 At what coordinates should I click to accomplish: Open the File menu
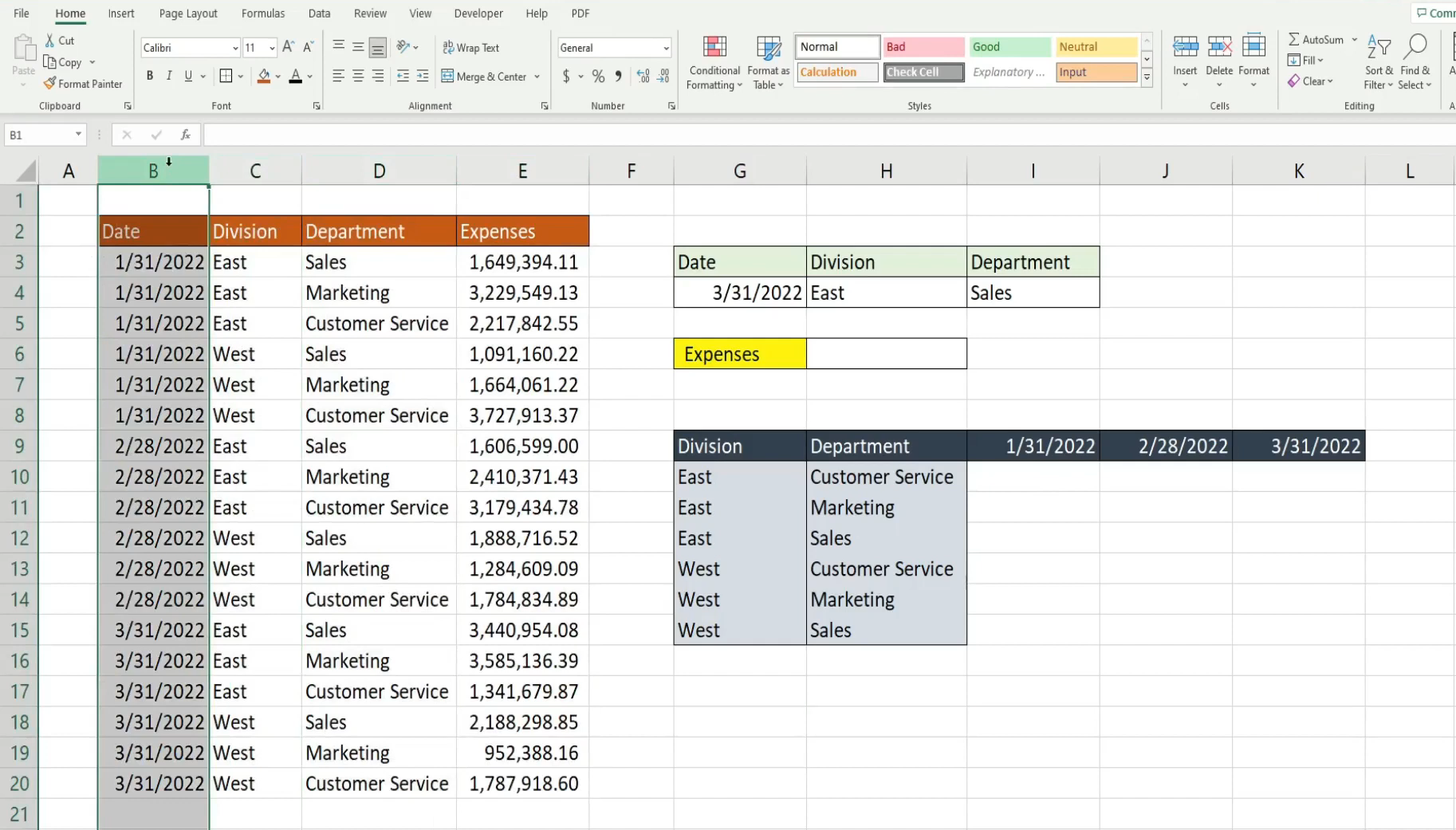coord(22,14)
